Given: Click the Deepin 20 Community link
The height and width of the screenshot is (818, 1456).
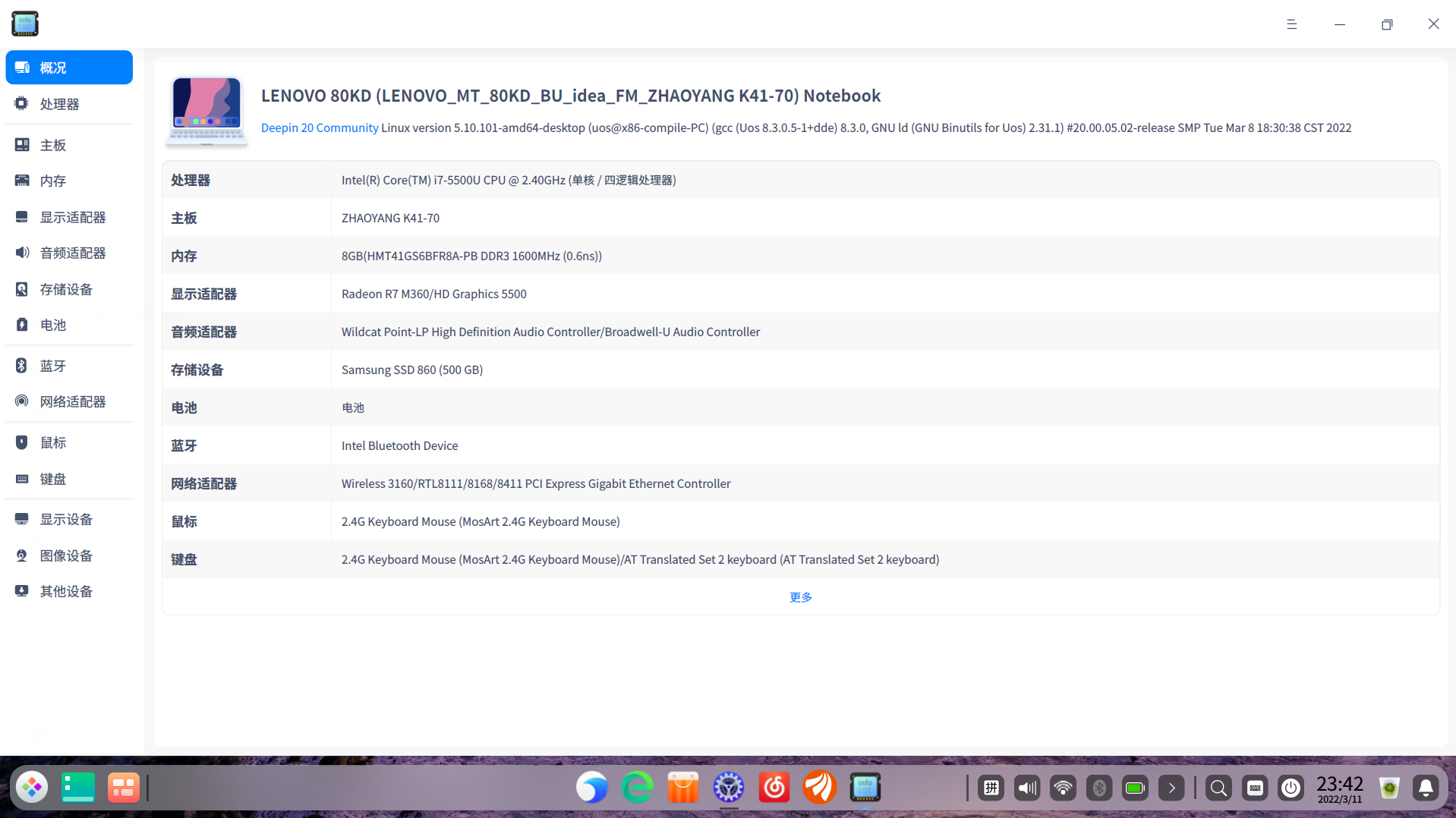Looking at the screenshot, I should (x=320, y=127).
